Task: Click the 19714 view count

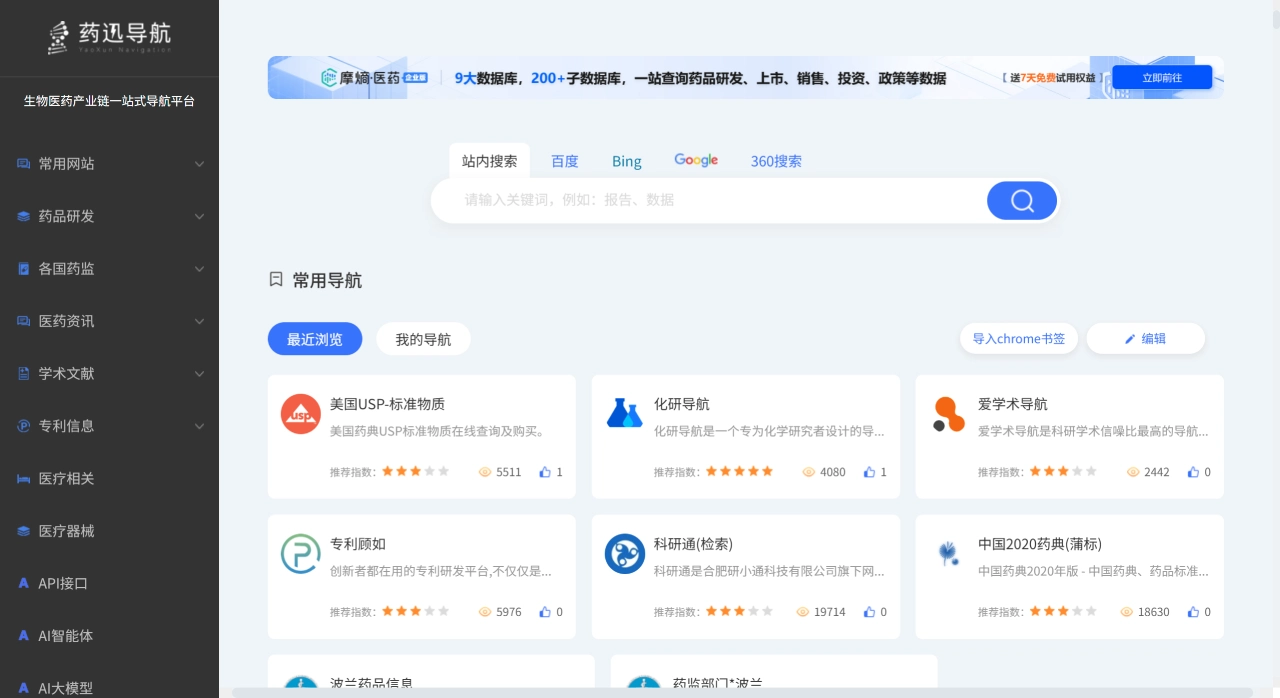Action: pyautogui.click(x=829, y=612)
